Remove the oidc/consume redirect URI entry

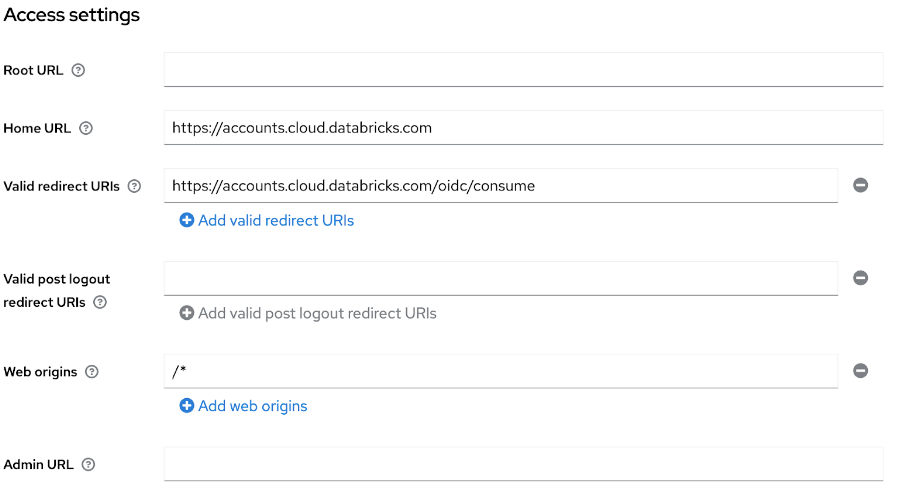[860, 185]
